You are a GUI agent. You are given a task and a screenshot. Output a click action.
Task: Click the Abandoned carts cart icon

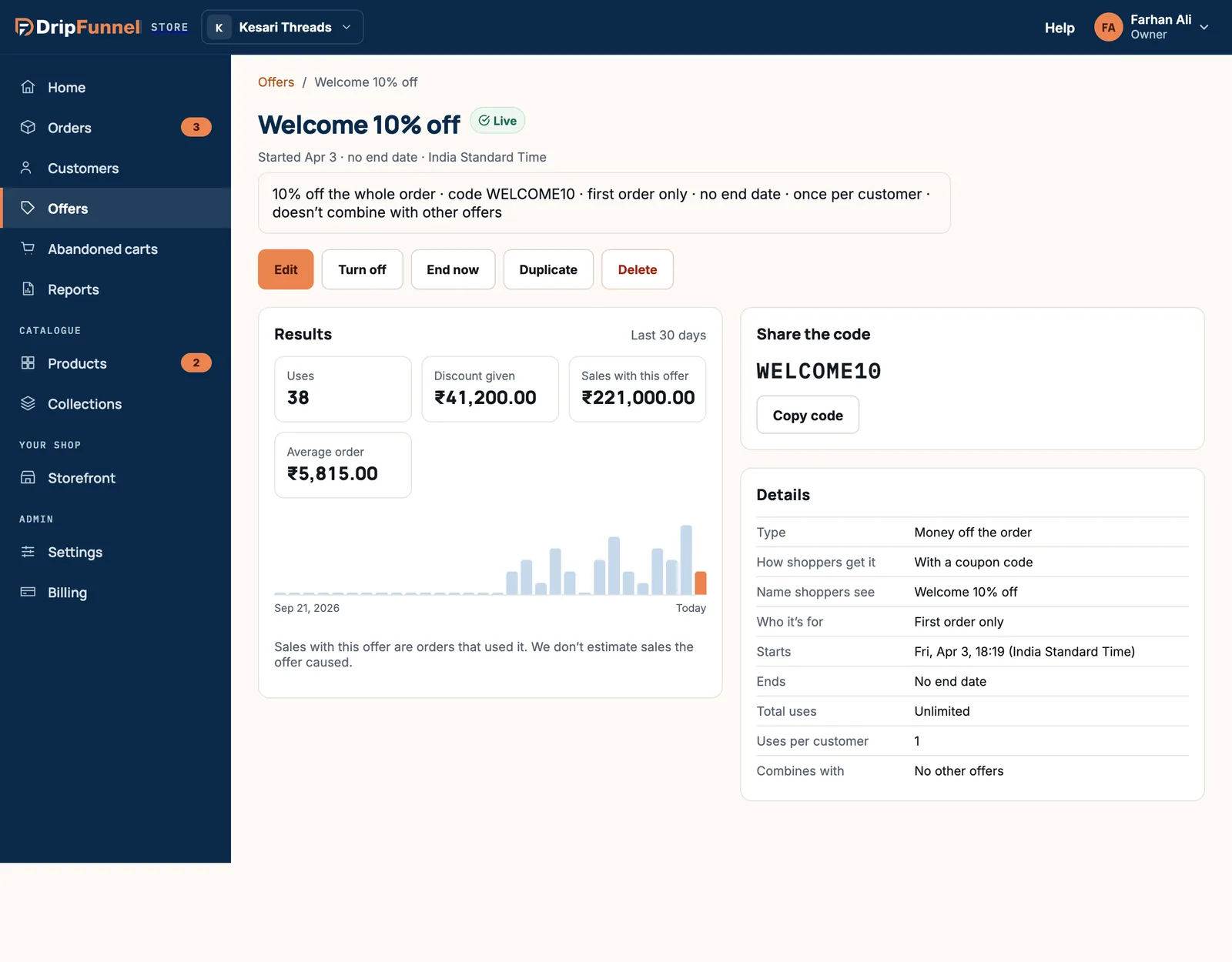click(x=28, y=249)
